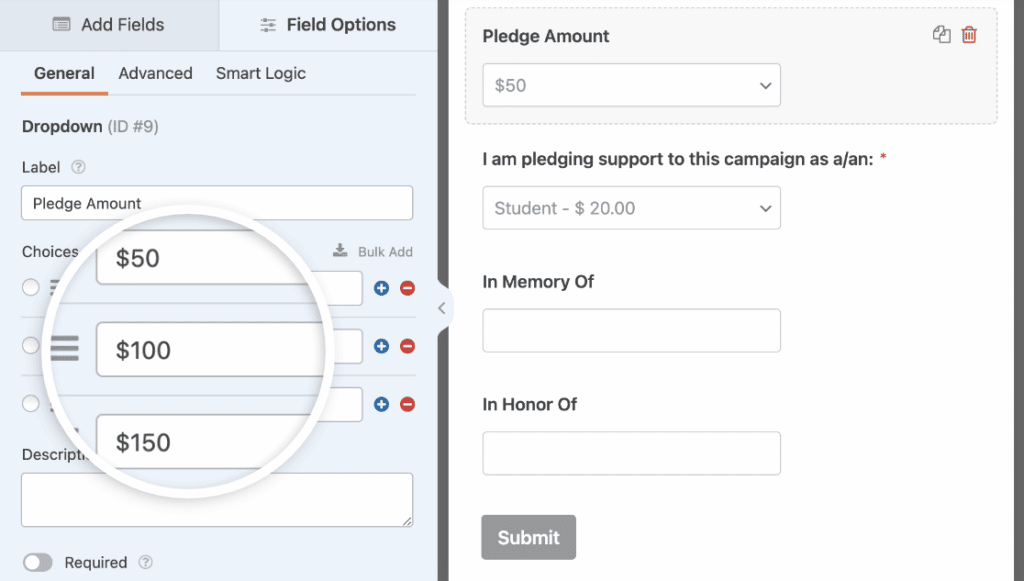Open the Label help tooltip icon

77,167
